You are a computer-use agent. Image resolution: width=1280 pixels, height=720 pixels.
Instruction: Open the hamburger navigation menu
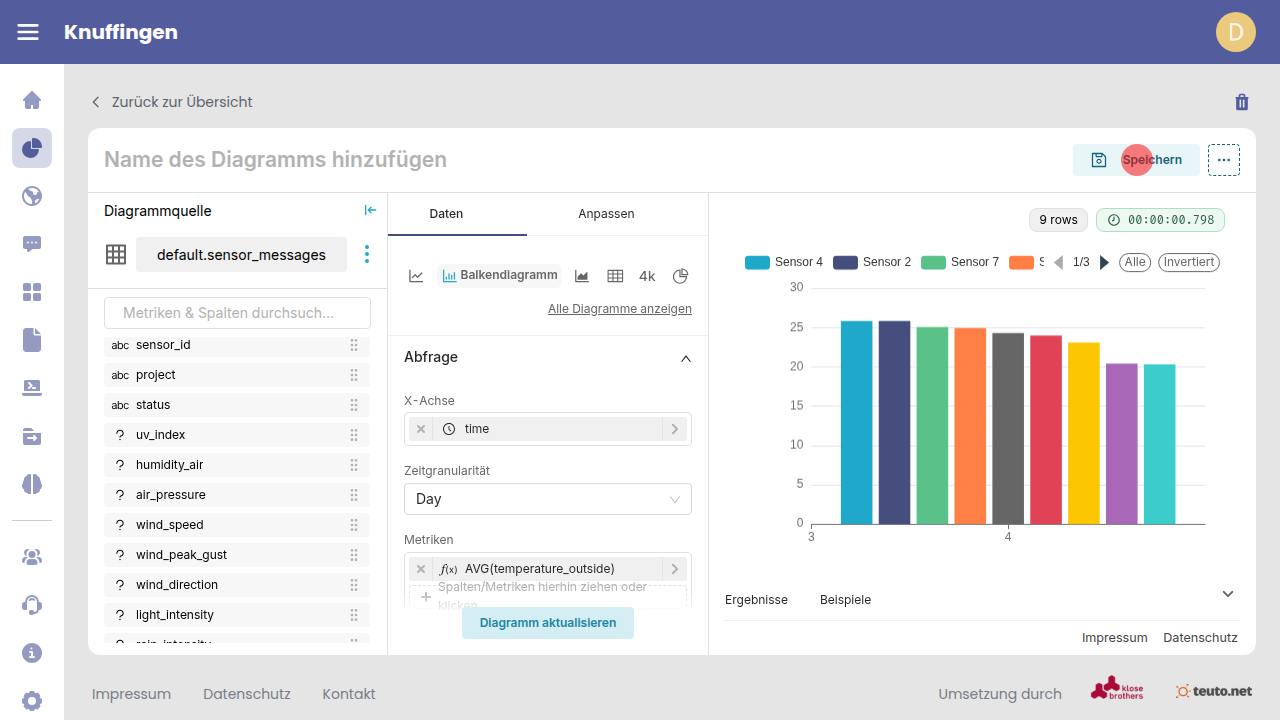point(28,32)
